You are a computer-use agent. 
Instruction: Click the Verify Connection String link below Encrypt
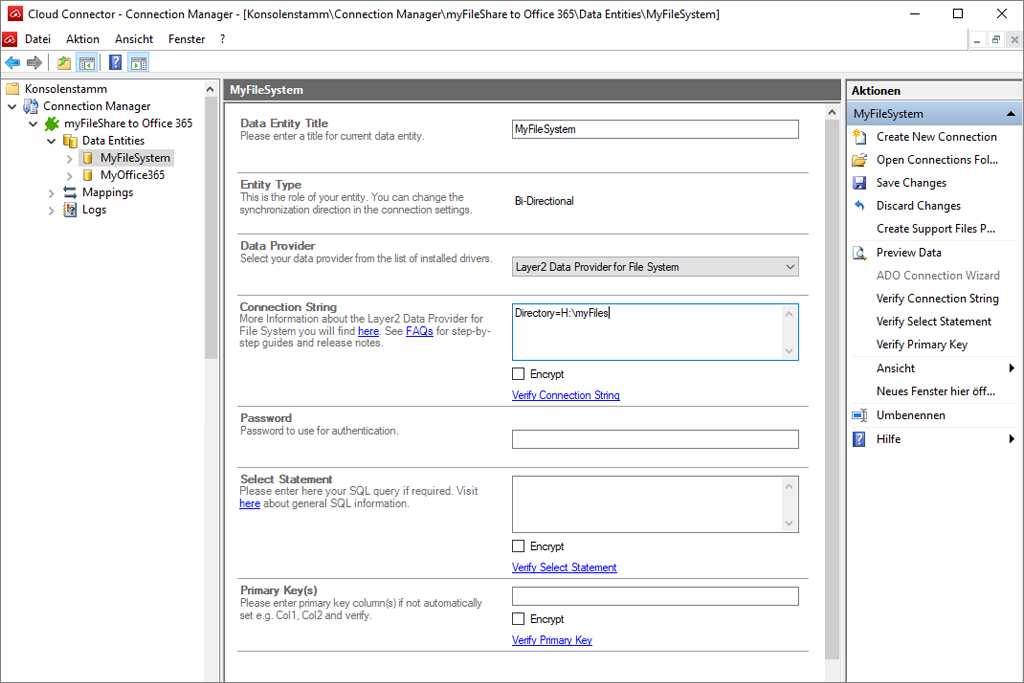(x=566, y=395)
